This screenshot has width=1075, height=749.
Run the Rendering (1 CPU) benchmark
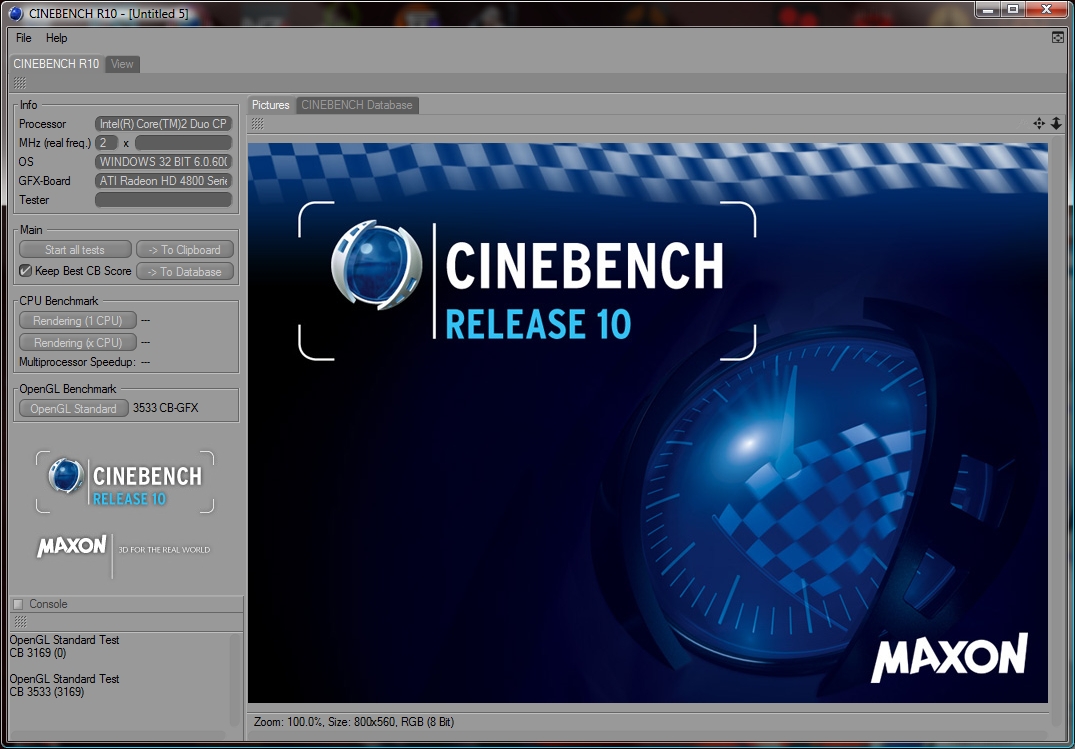point(77,320)
